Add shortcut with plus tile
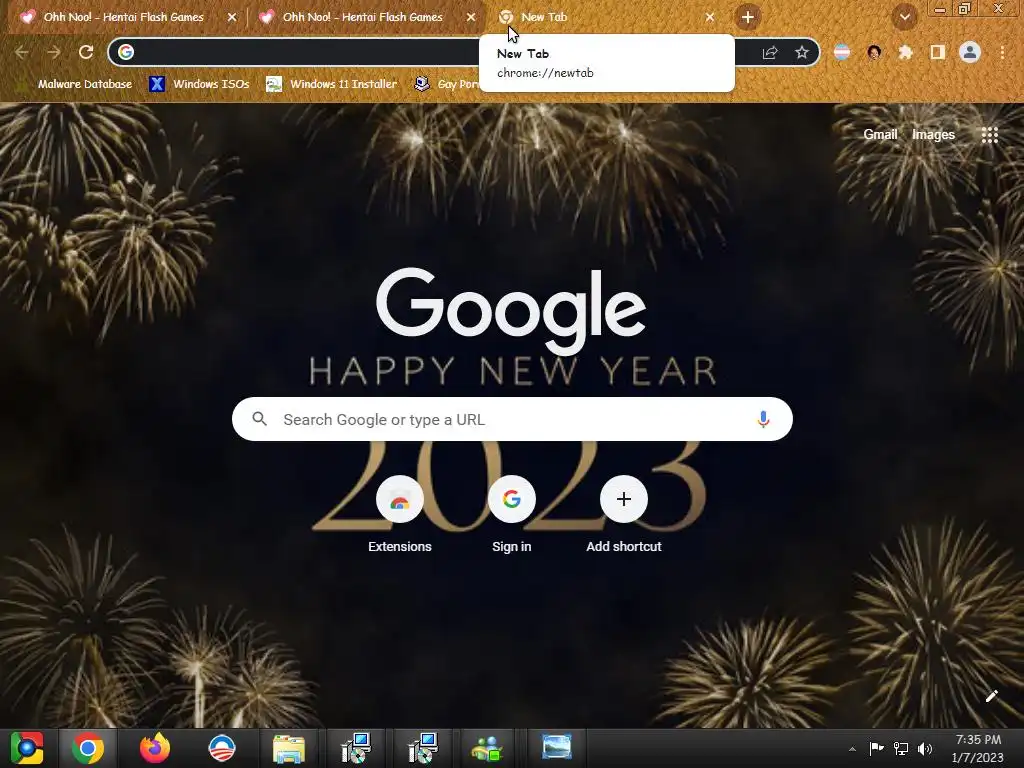Screen dimensions: 1024x768 click(x=624, y=515)
